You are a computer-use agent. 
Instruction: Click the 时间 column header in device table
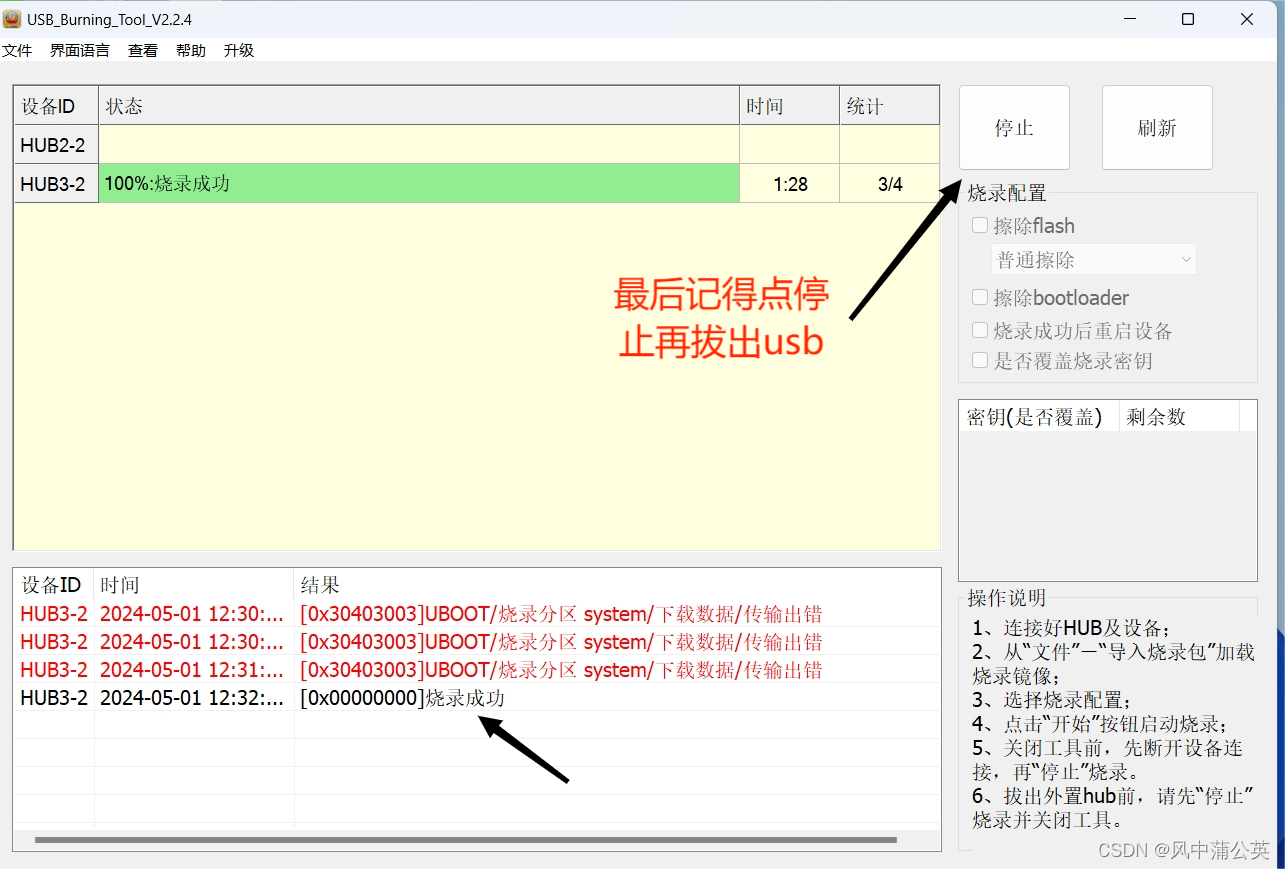point(790,106)
